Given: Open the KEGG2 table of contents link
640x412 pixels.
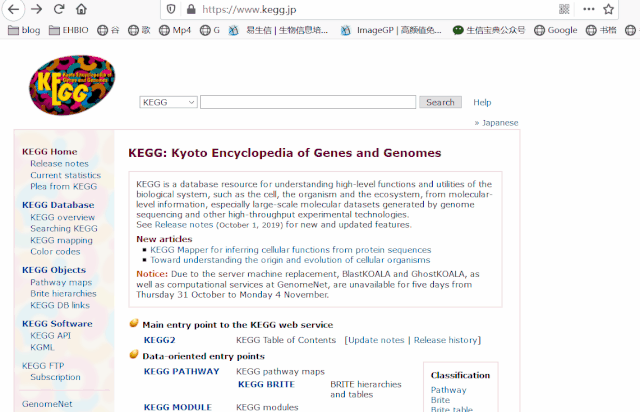Looking at the screenshot, I should (x=160, y=340).
